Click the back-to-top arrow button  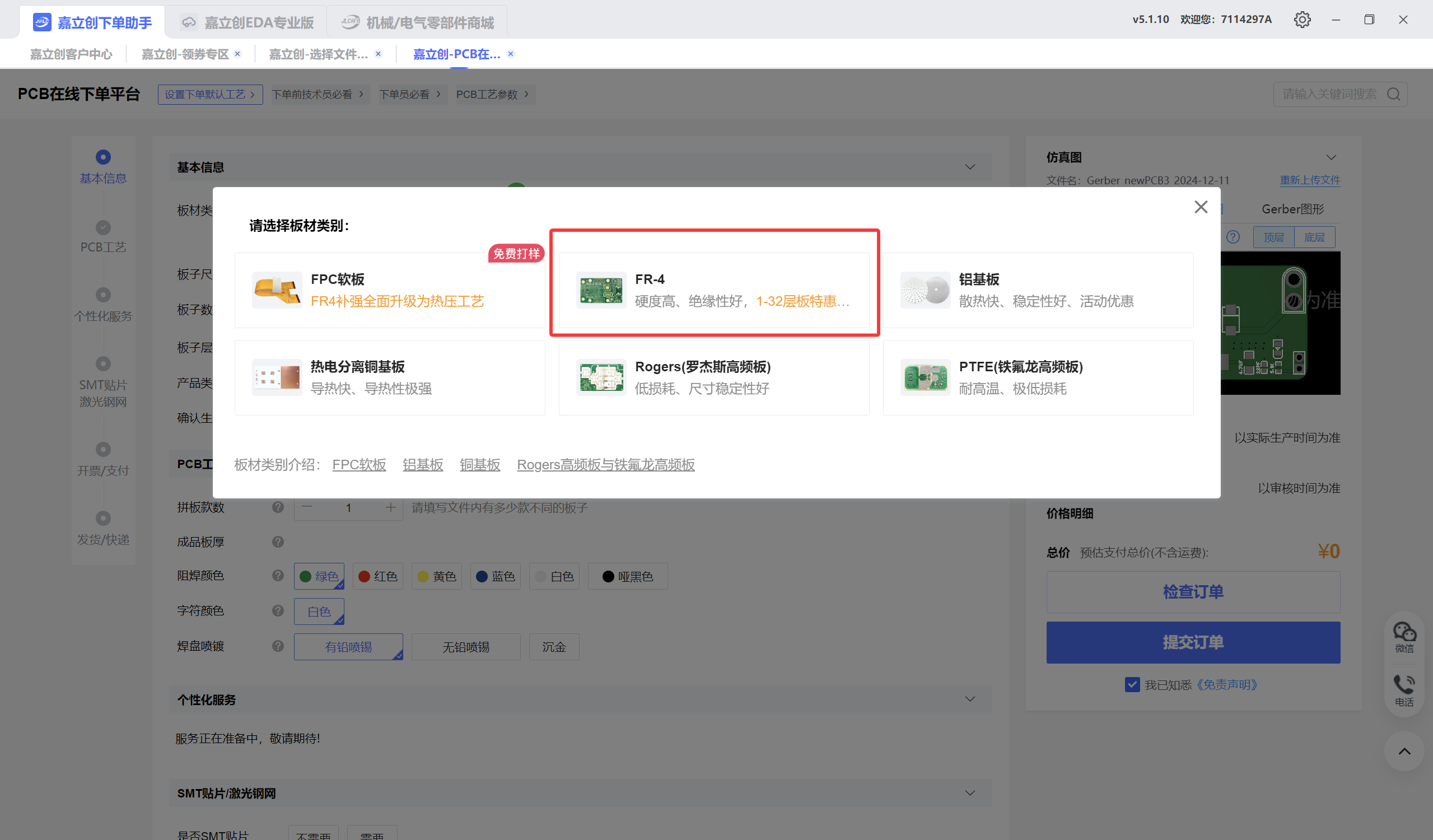[1404, 752]
